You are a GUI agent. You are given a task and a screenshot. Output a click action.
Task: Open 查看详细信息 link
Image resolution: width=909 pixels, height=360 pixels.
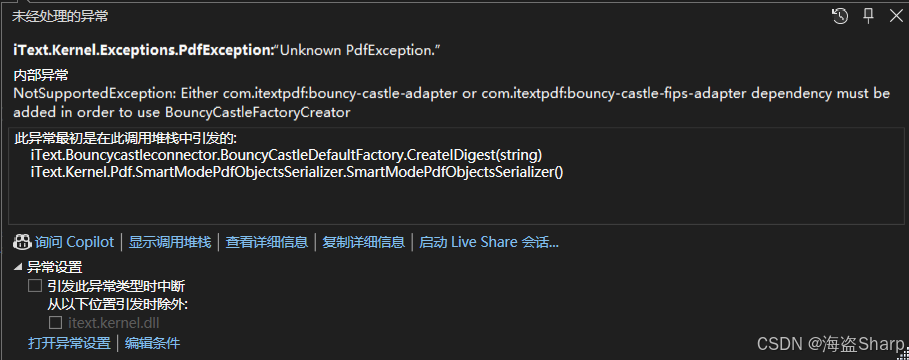(x=267, y=242)
